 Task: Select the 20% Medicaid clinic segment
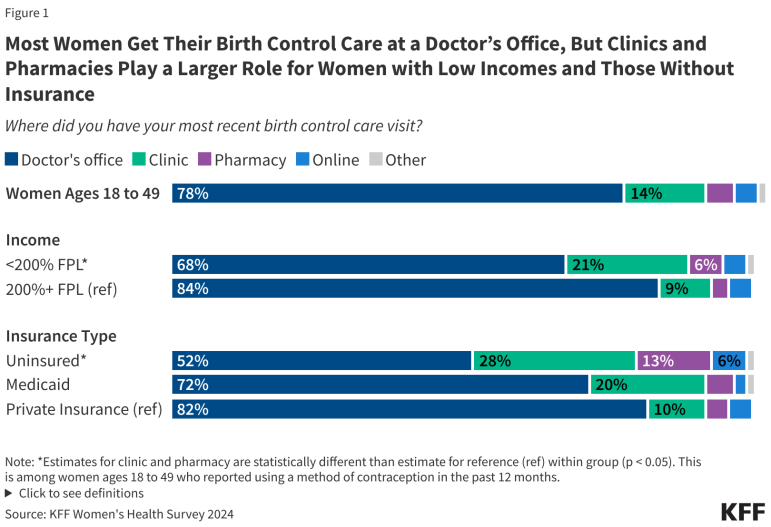tap(646, 384)
